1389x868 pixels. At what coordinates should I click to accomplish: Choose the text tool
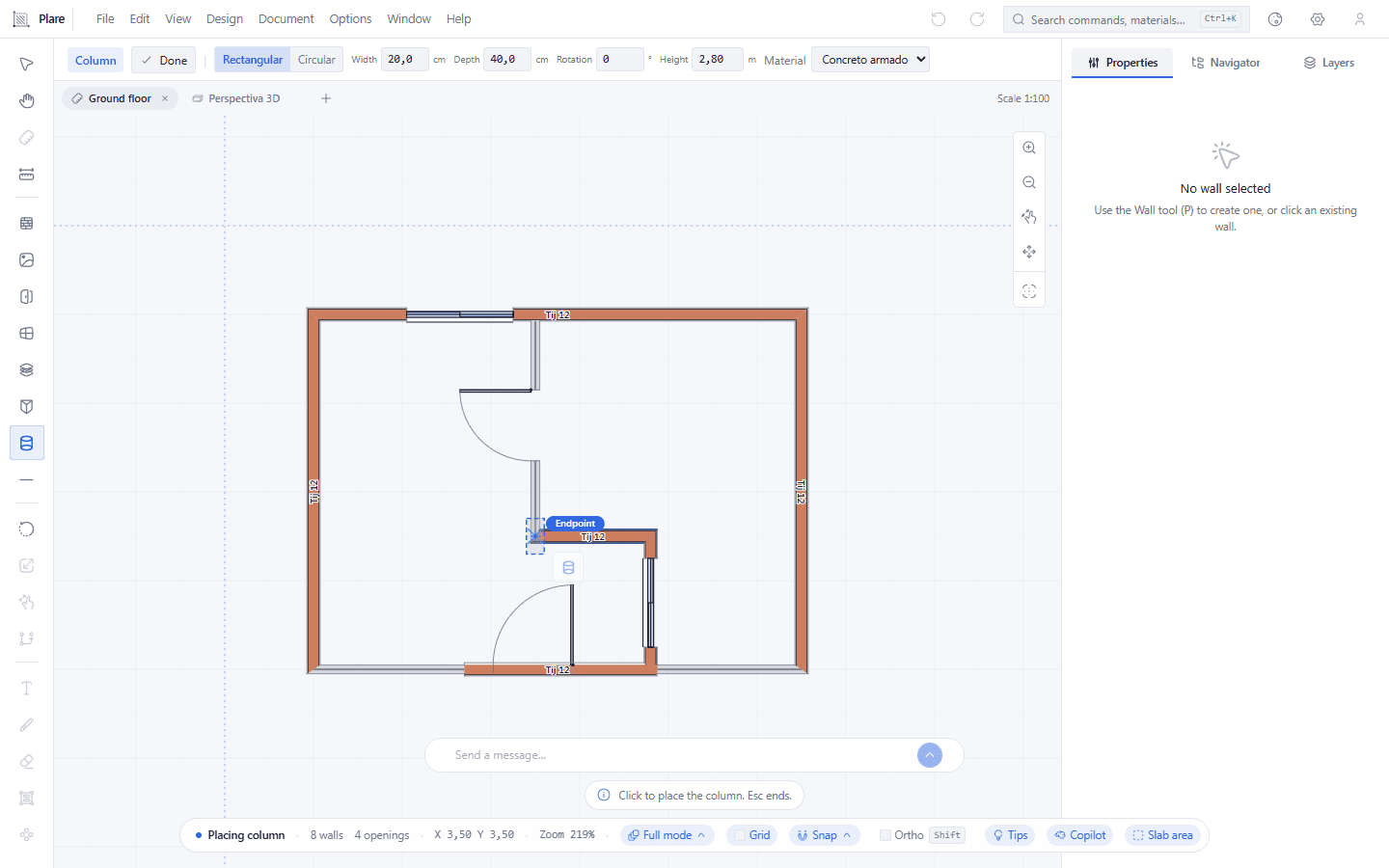[x=27, y=689]
